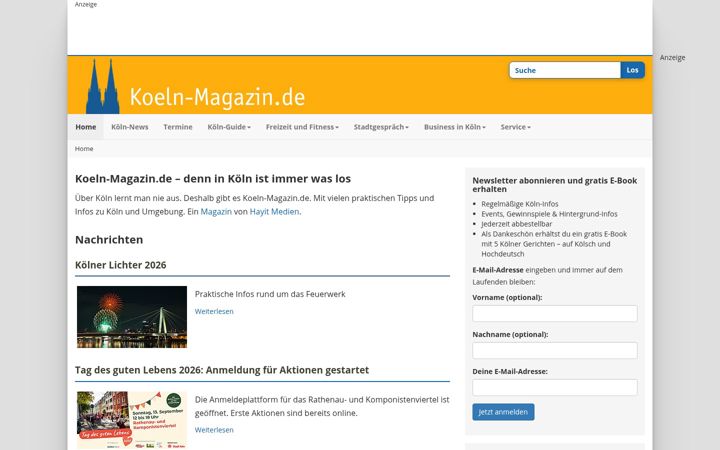Open the Tag des guten Lebens thumbnail
Screen dimensions: 720x450
pyautogui.click(x=132, y=420)
